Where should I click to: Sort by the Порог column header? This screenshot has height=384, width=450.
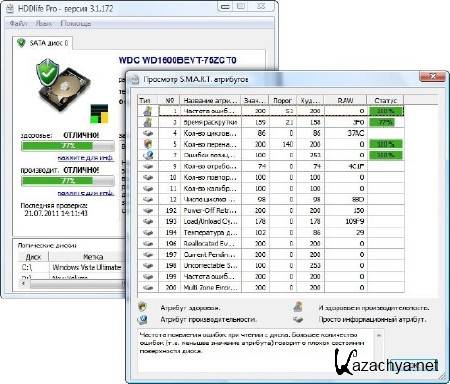pos(283,100)
